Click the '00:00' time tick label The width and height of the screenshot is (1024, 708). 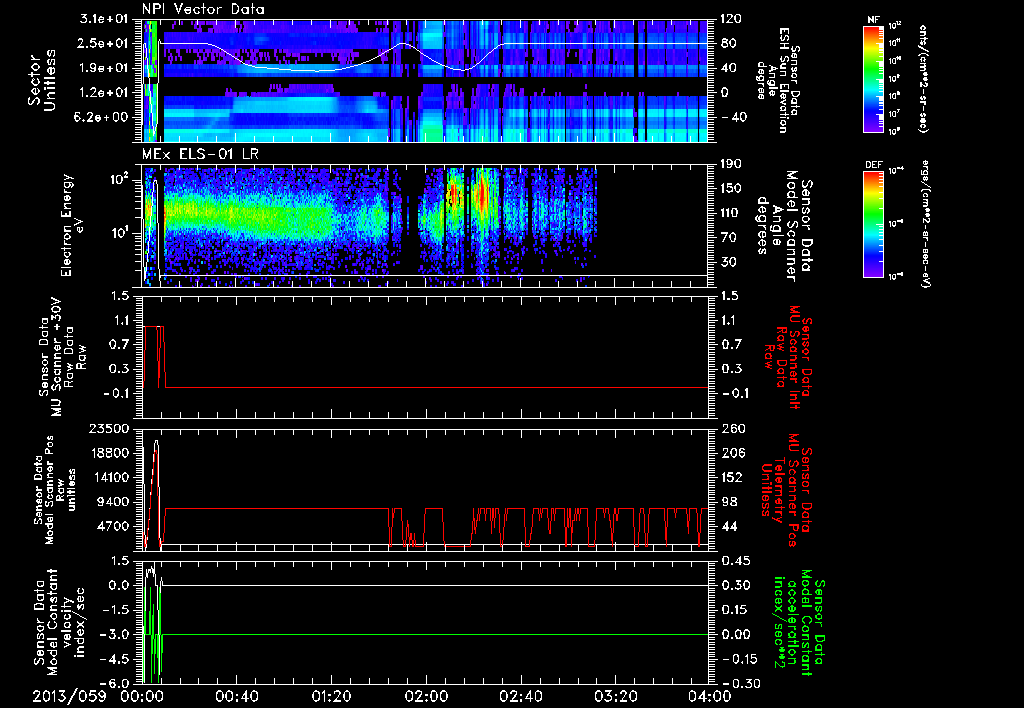140,696
